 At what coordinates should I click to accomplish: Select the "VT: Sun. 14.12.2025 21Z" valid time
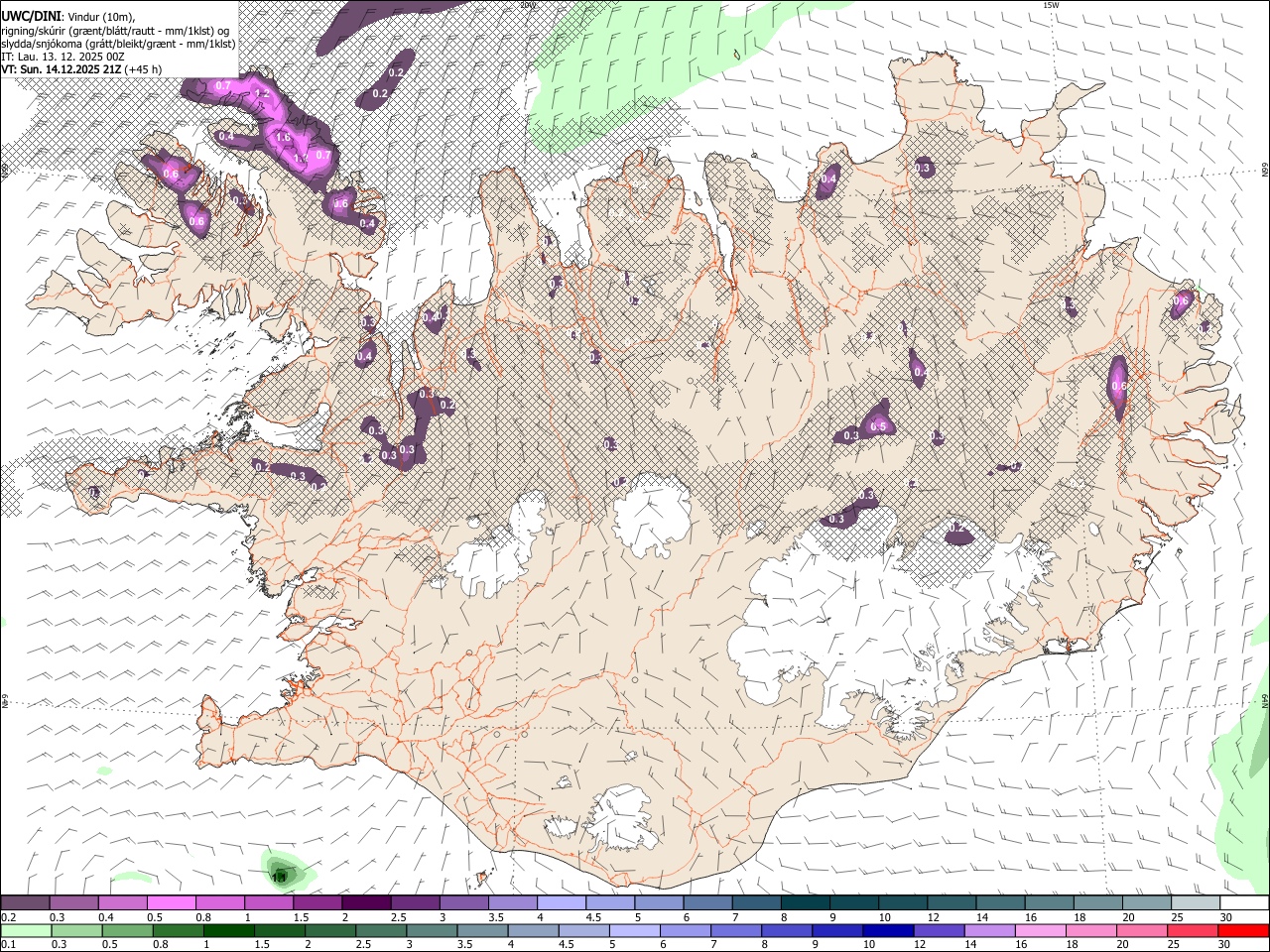[x=62, y=69]
